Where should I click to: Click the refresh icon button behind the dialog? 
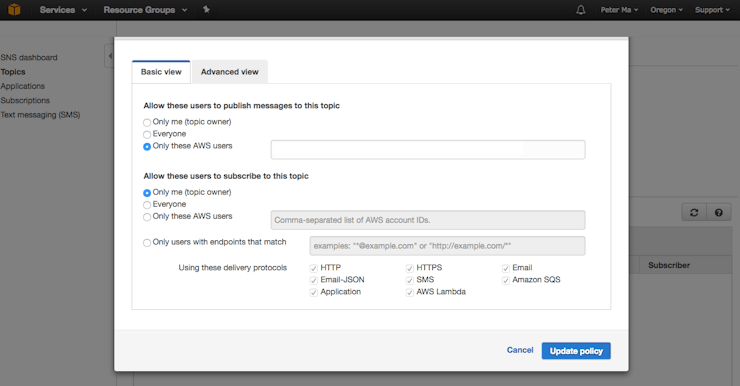tap(694, 212)
